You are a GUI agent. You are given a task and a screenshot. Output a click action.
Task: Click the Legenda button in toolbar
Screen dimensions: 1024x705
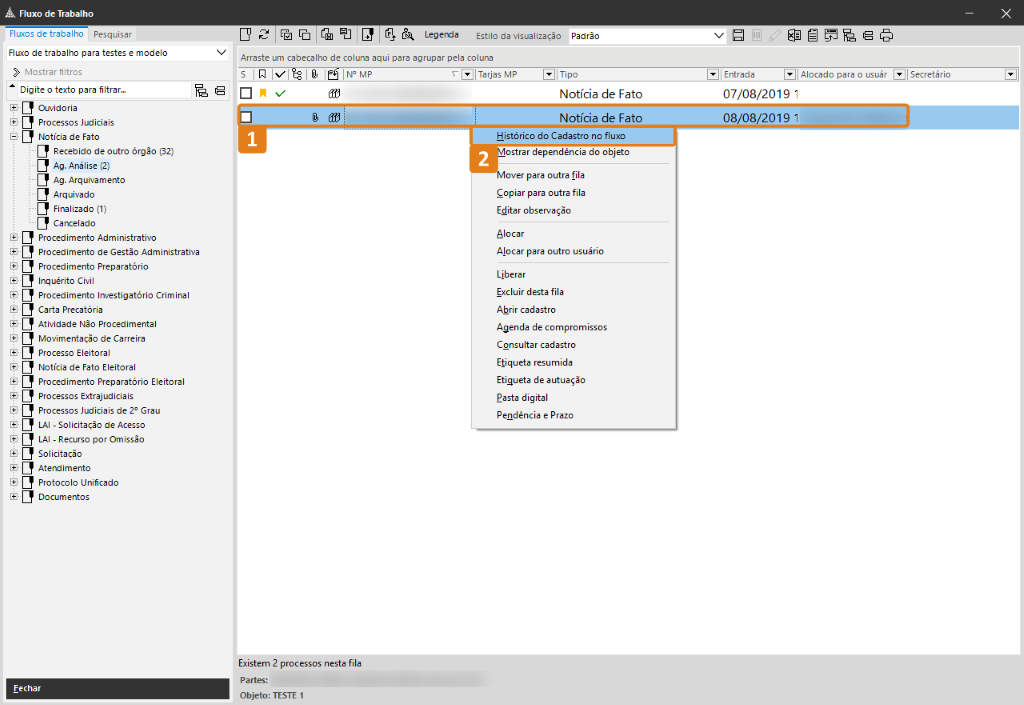pyautogui.click(x=441, y=35)
